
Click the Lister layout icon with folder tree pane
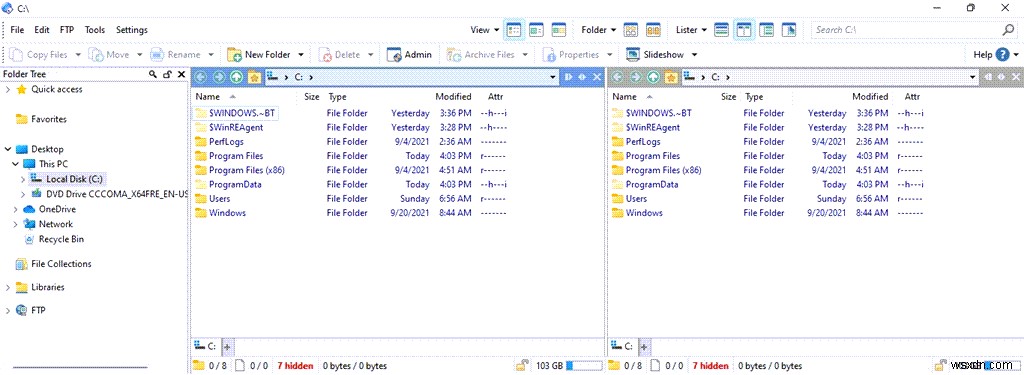[x=767, y=29]
